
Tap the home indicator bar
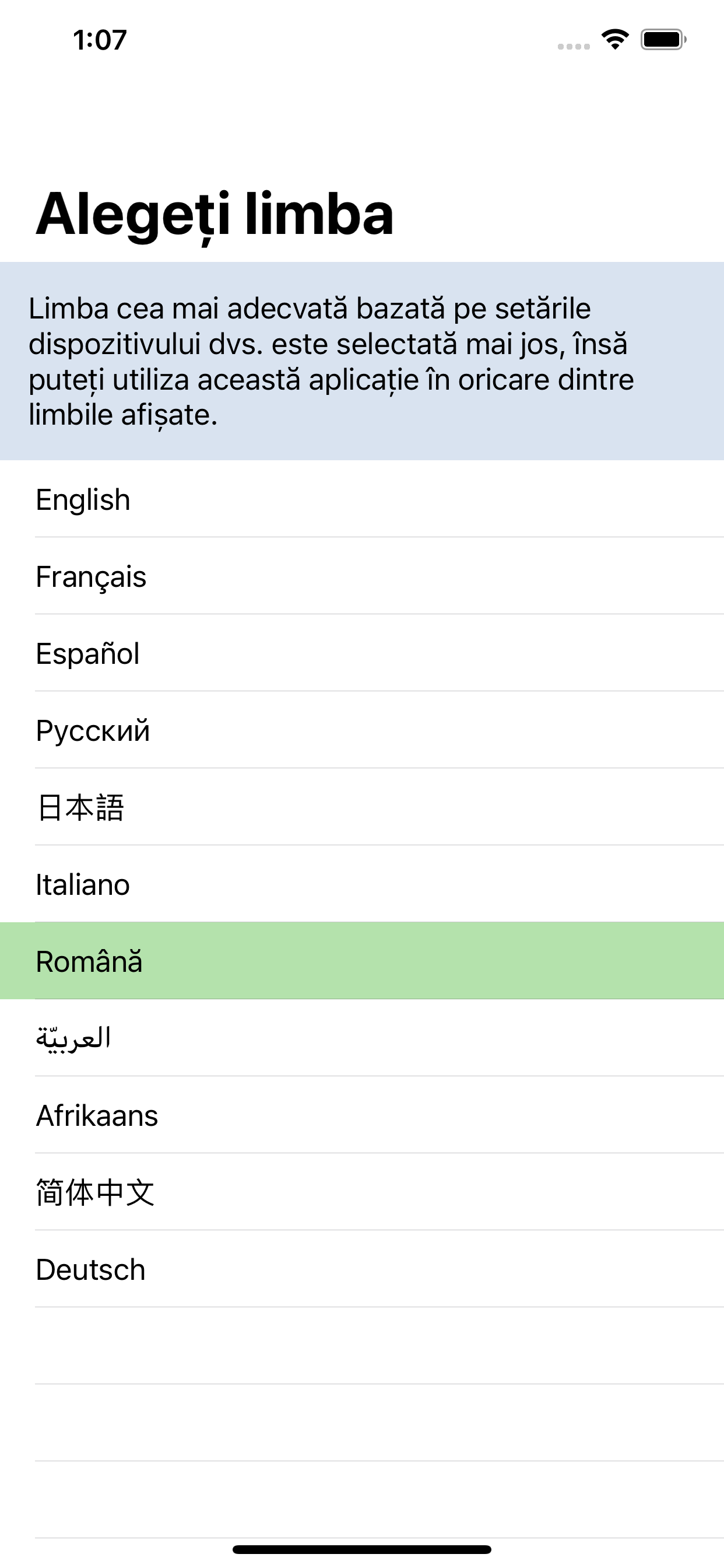tap(362, 1549)
